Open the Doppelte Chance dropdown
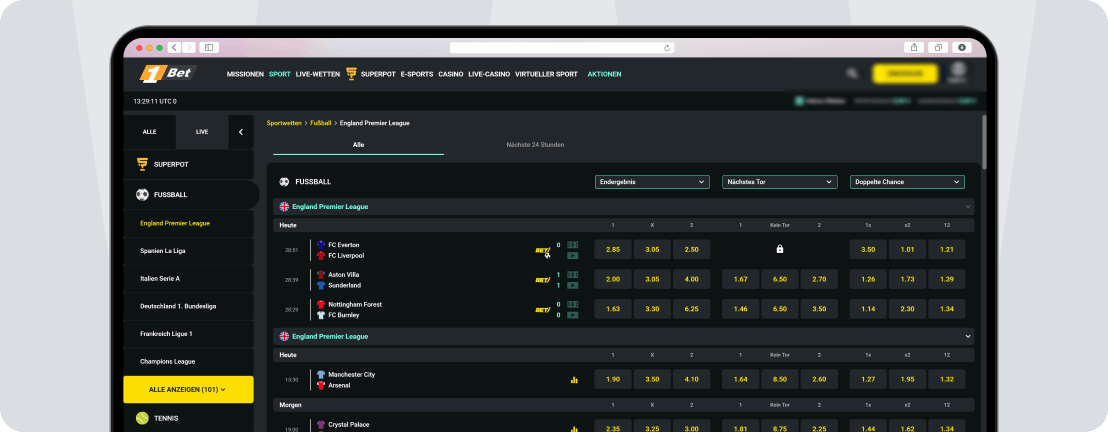This screenshot has width=1108, height=432. [x=907, y=182]
